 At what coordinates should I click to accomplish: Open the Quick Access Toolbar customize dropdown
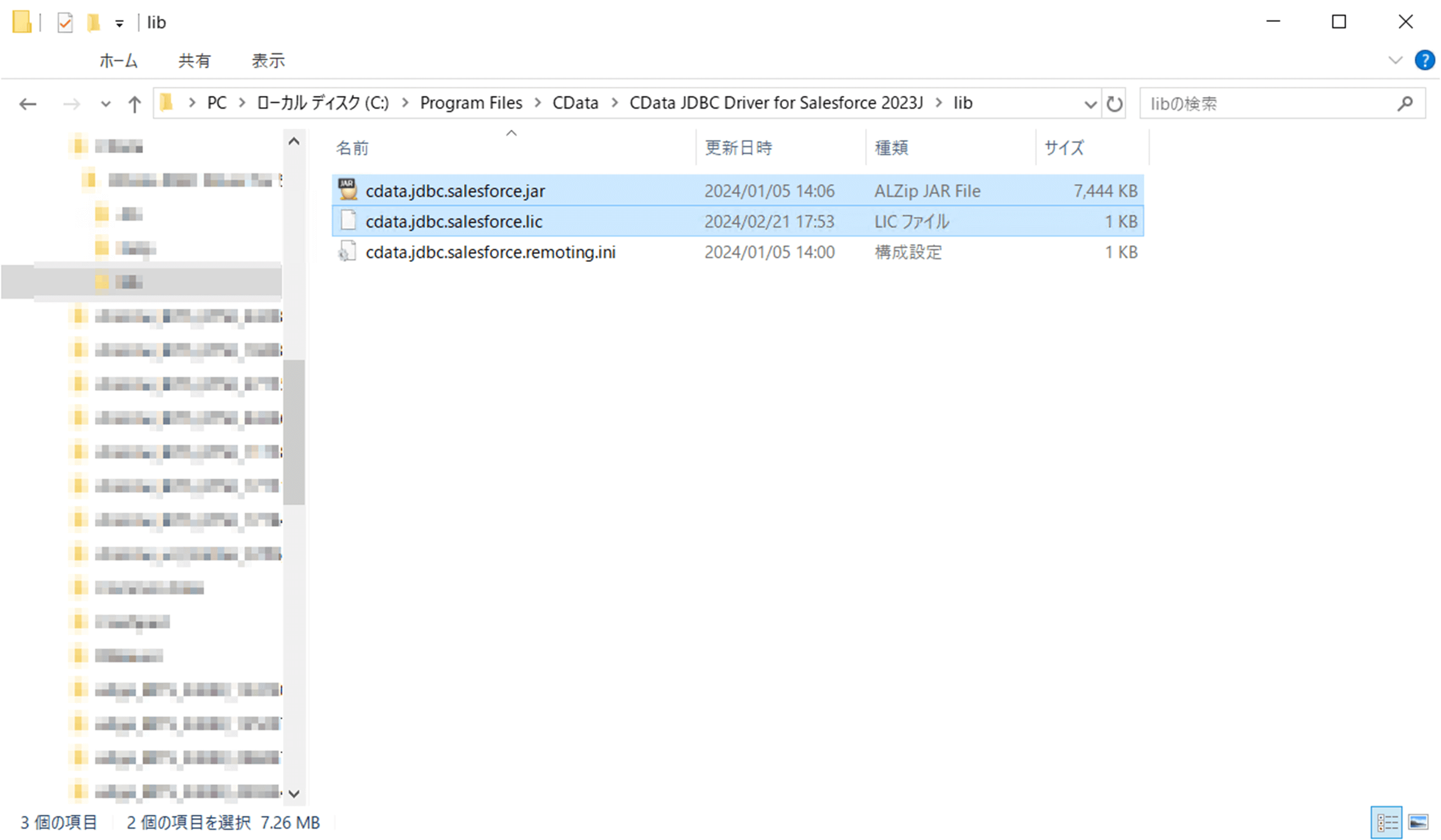pos(119,24)
